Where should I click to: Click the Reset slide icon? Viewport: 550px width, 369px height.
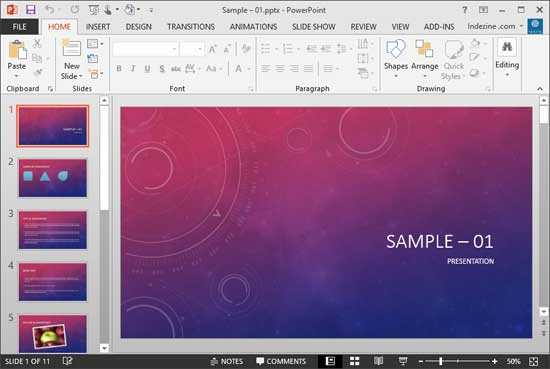[93, 59]
